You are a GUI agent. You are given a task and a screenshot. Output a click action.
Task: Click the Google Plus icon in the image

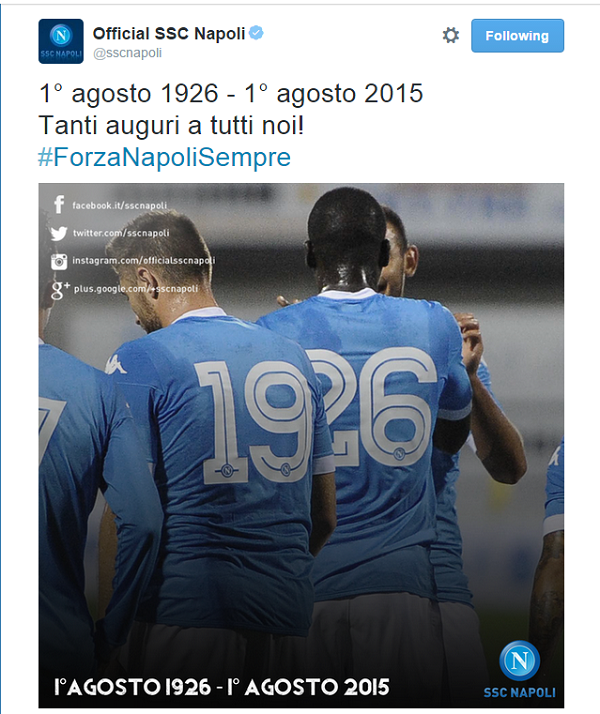(60, 290)
